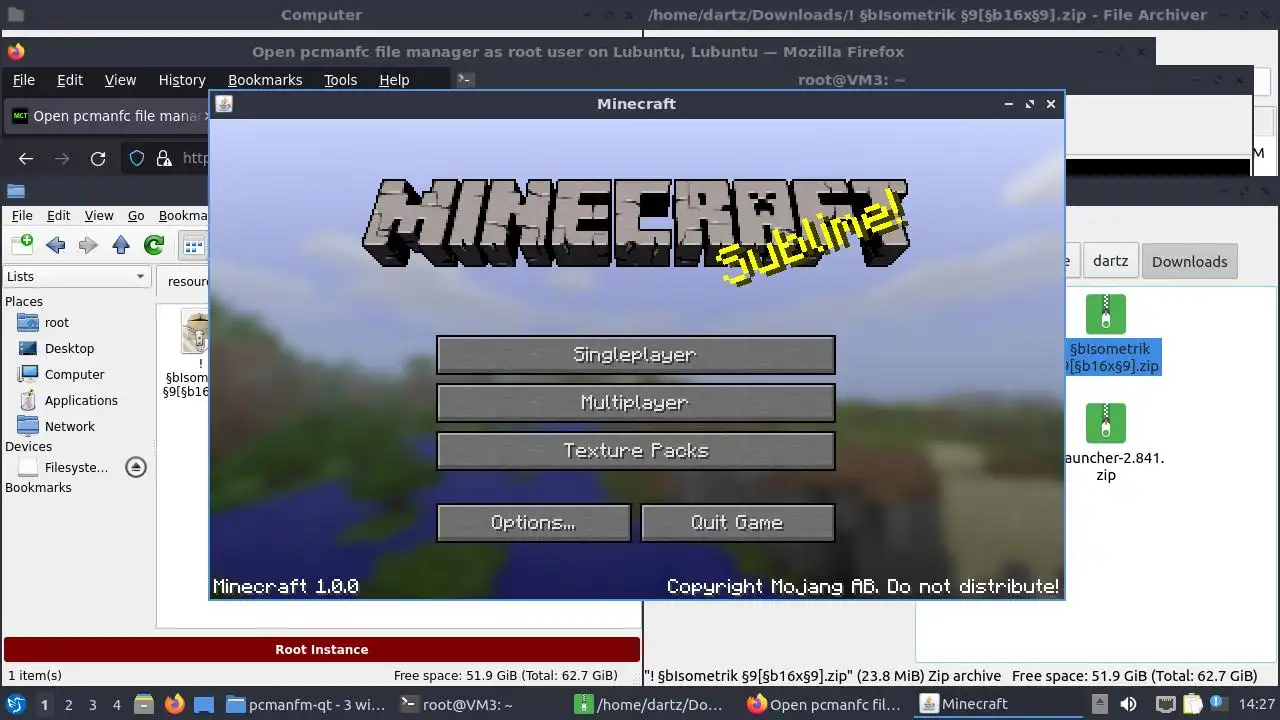Image resolution: width=1280 pixels, height=720 pixels.
Task: Reload the page in Firefox
Action: (x=98, y=158)
